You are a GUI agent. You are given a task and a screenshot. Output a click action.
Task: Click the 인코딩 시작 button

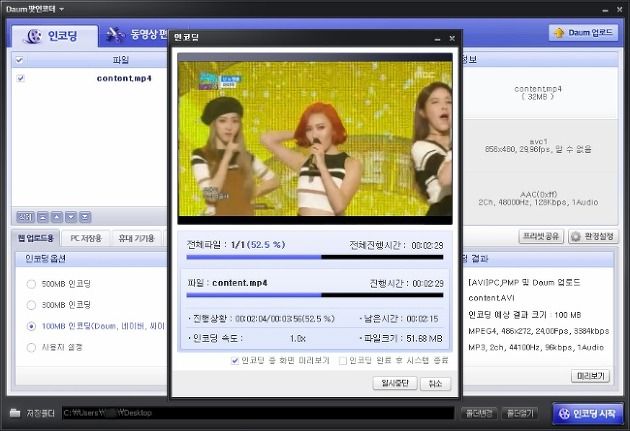[x=587, y=413]
